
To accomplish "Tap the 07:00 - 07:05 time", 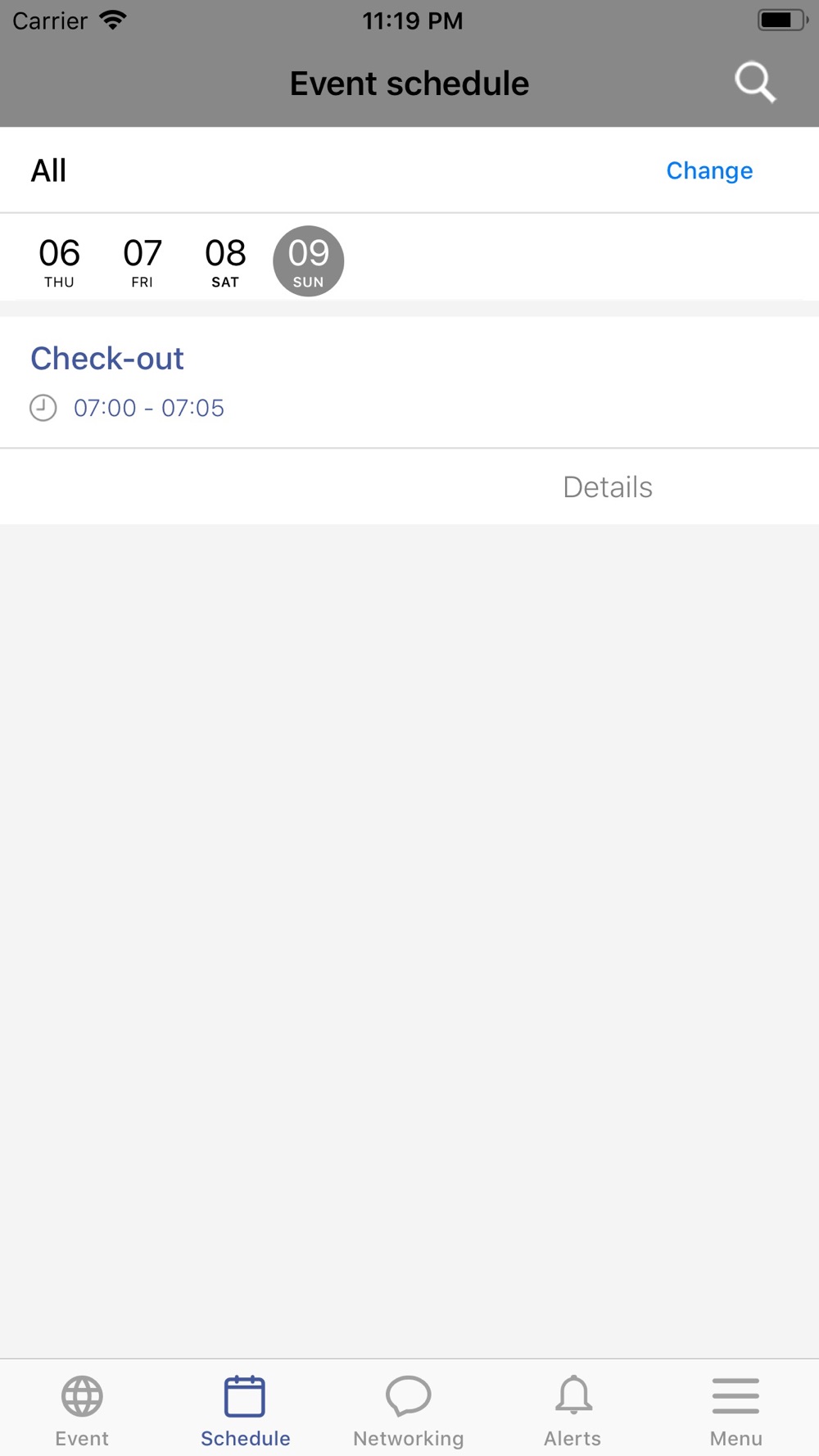I will (149, 408).
